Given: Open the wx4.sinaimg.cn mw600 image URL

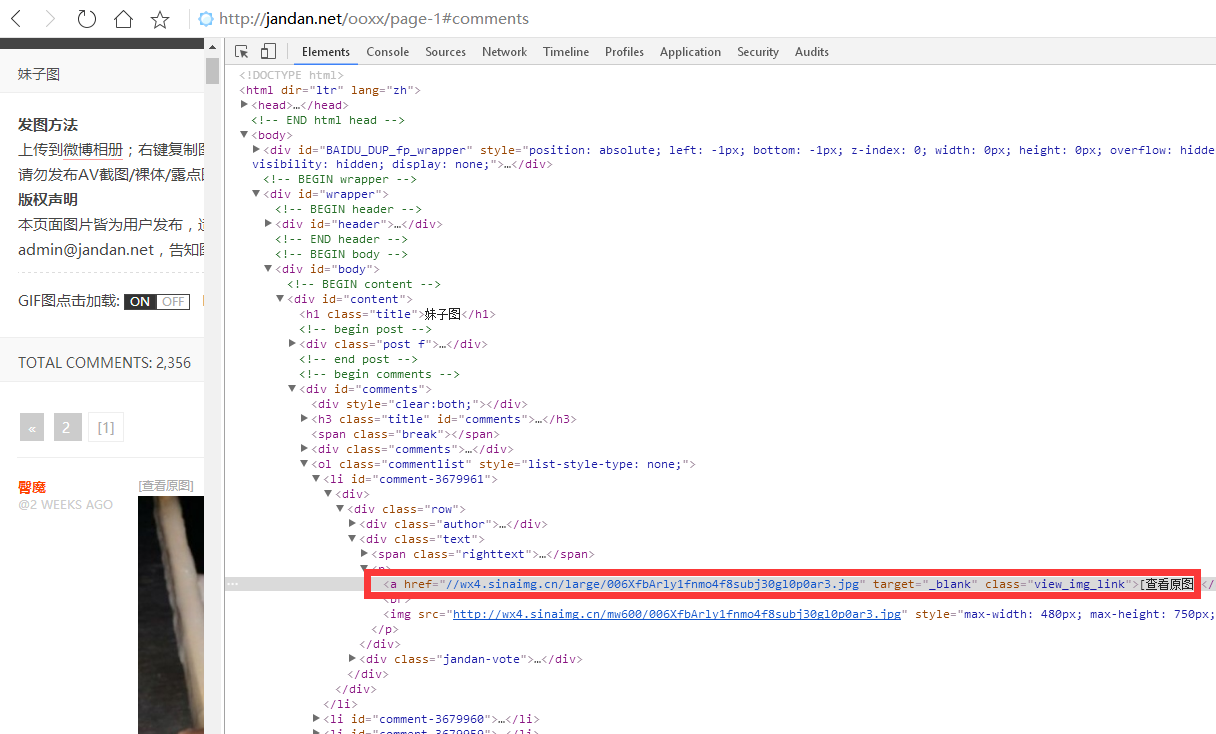Looking at the screenshot, I should click(x=676, y=614).
